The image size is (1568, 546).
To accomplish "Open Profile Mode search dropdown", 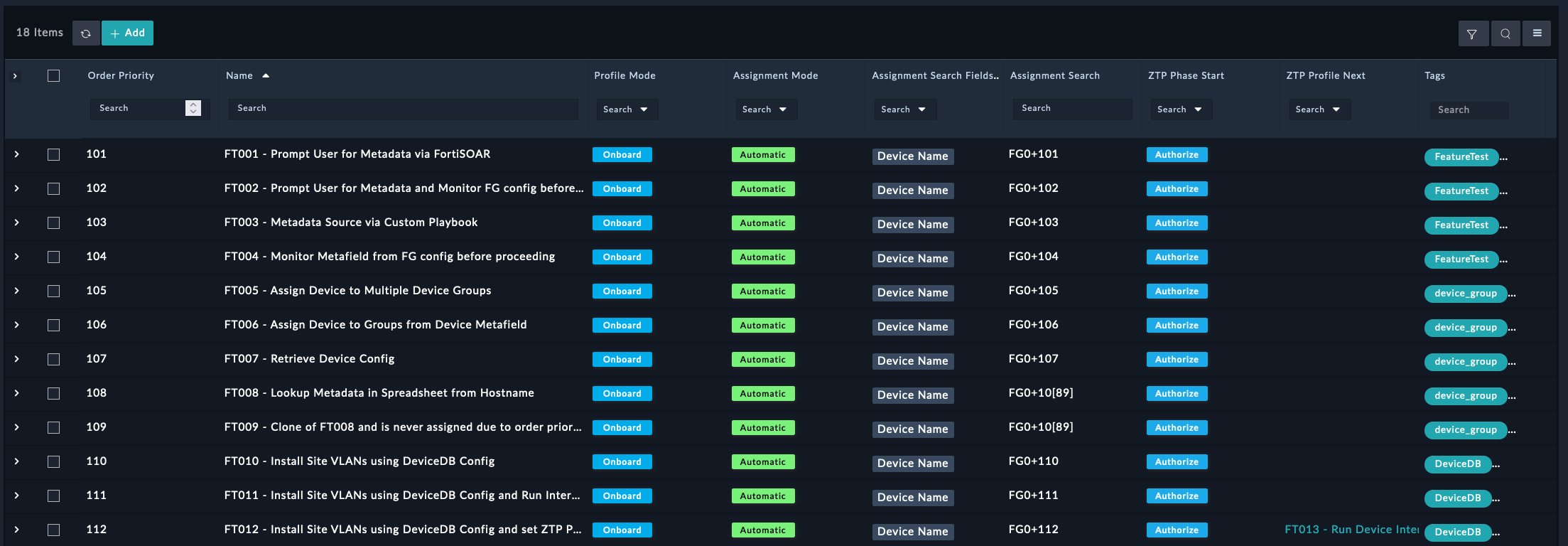I will pyautogui.click(x=626, y=109).
